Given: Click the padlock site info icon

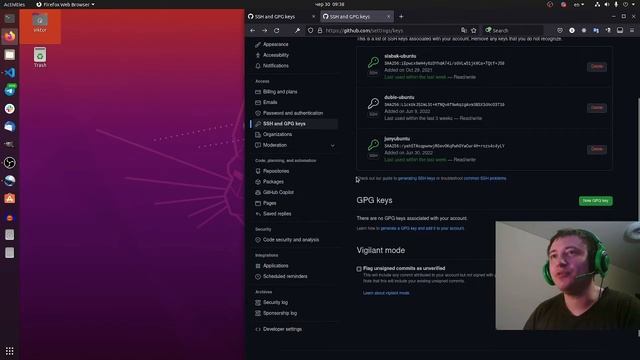Looking at the screenshot, I should coord(320,31).
